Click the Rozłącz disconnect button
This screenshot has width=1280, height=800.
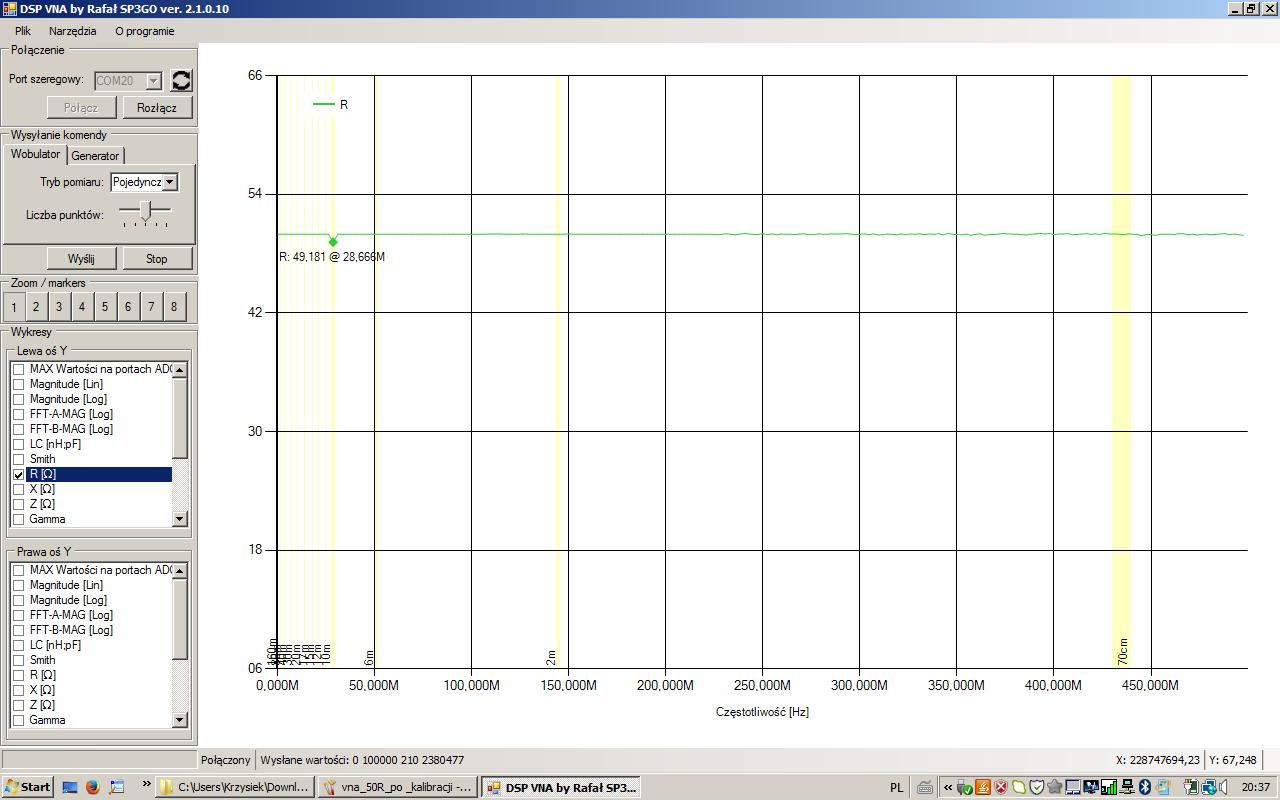click(157, 108)
